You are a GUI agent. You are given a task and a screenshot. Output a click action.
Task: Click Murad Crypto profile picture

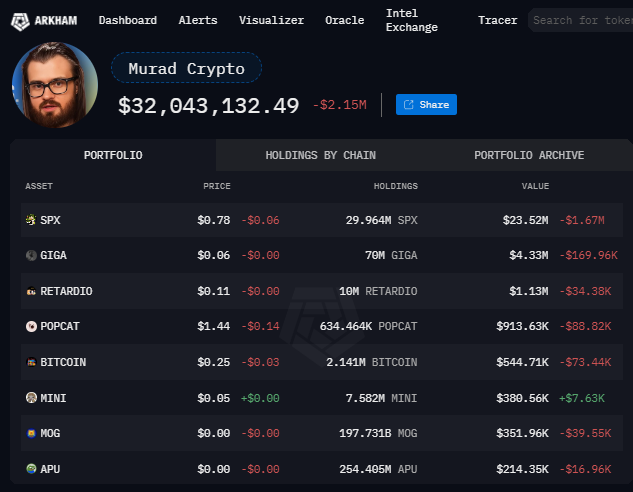click(x=55, y=85)
